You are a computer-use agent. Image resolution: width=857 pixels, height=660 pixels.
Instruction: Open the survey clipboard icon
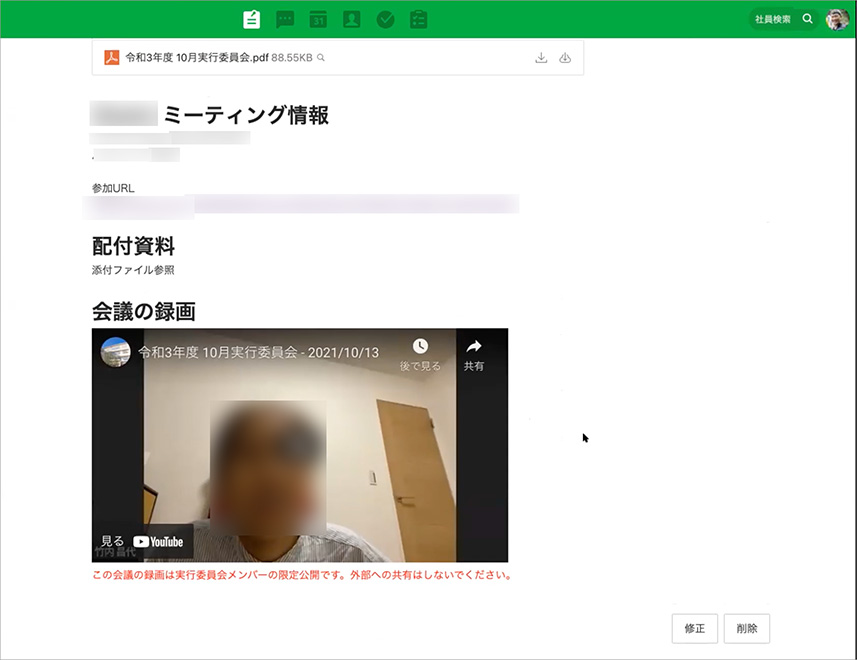(418, 19)
